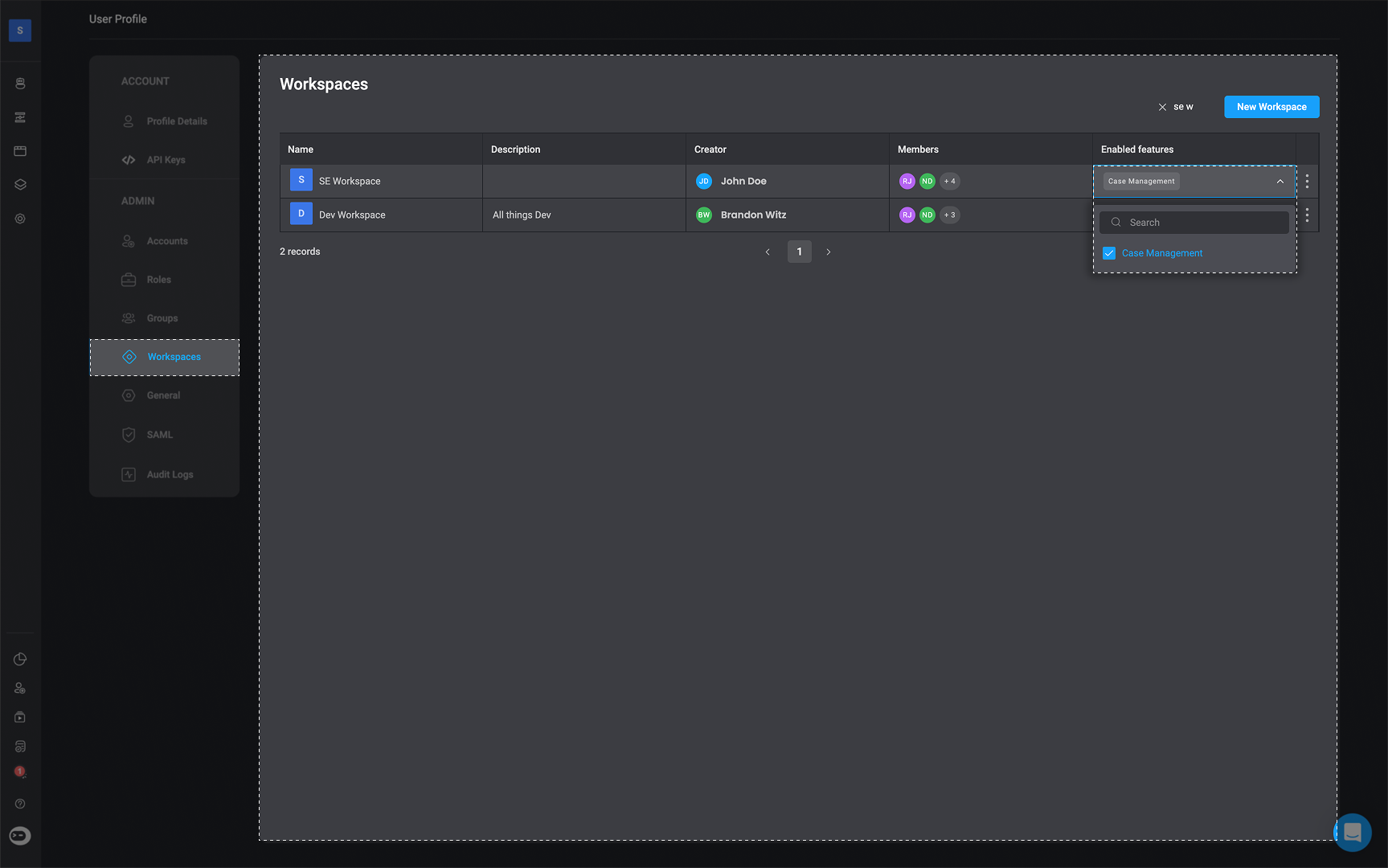This screenshot has width=1388, height=868.
Task: Click the SE Workspace S avatar icon
Action: [x=301, y=180]
